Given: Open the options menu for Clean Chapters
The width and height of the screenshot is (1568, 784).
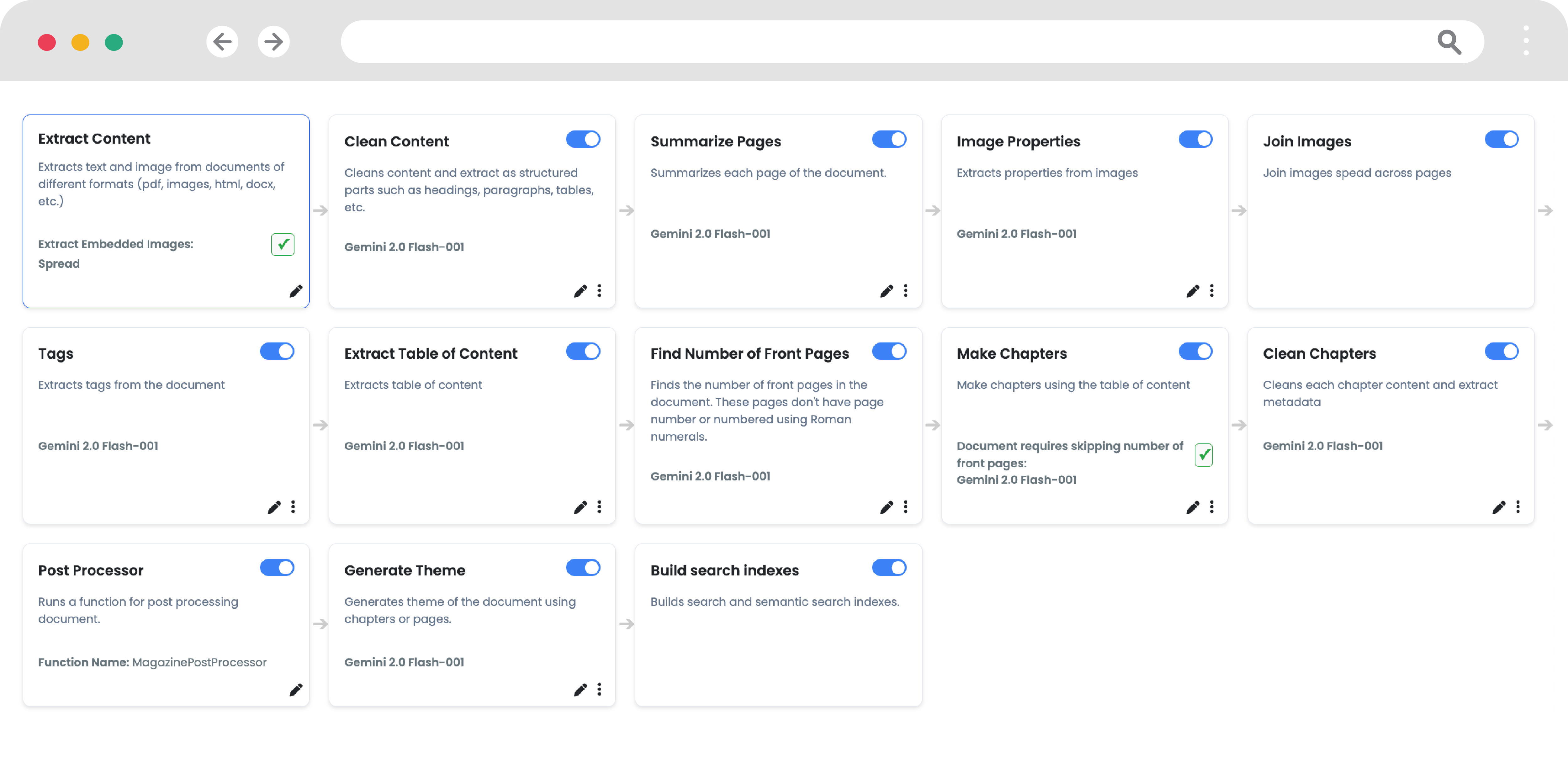Looking at the screenshot, I should [1518, 507].
